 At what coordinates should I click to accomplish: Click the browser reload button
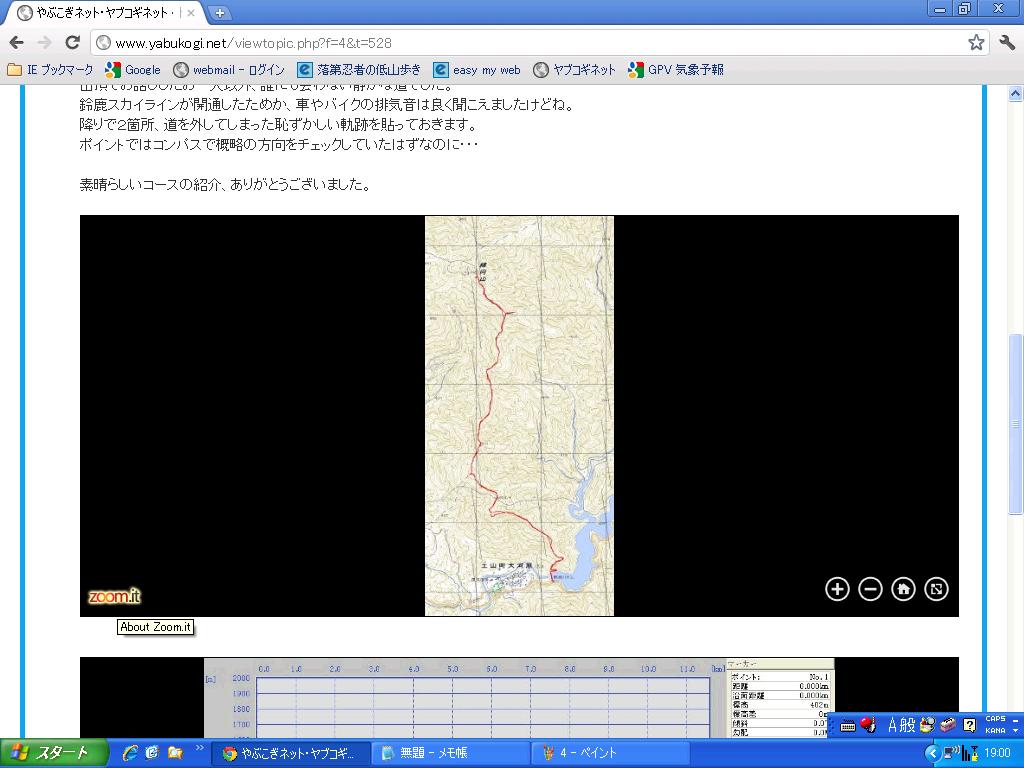click(72, 42)
